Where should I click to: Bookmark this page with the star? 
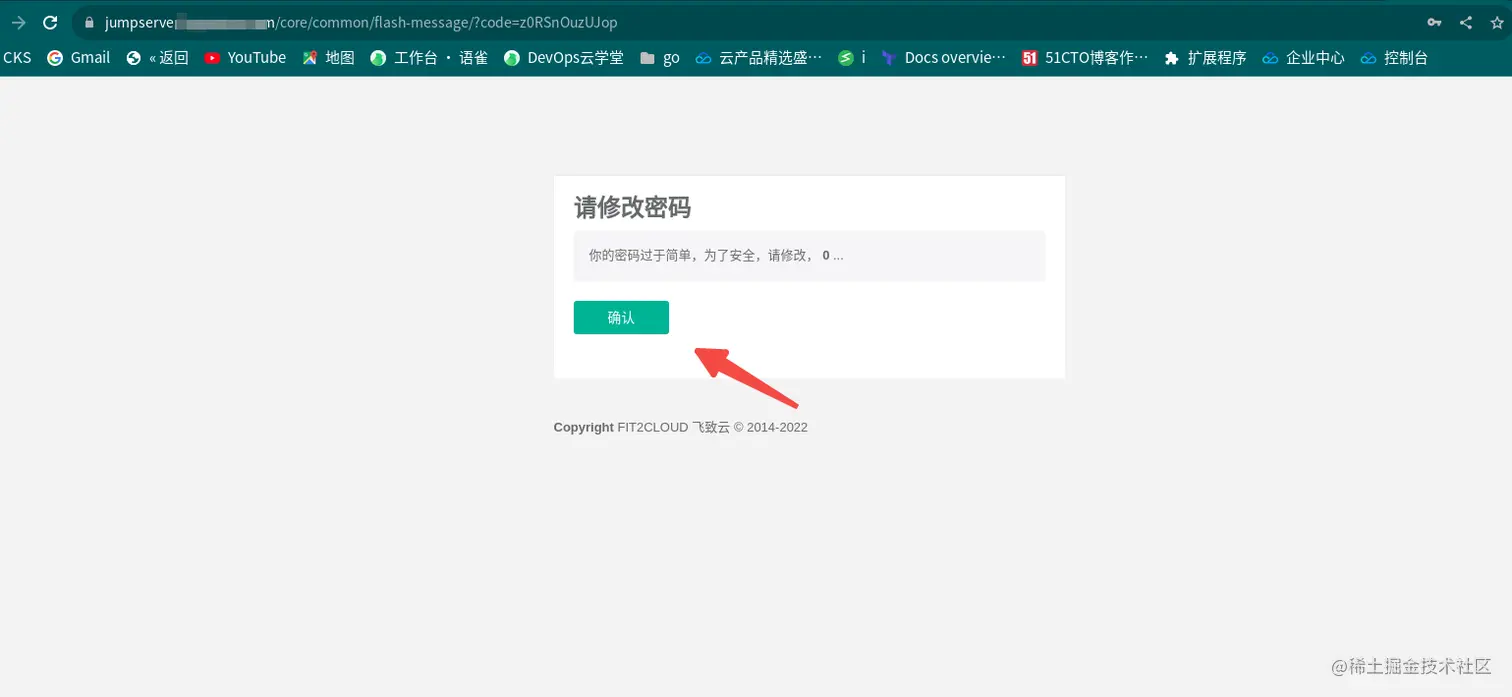[x=1497, y=22]
